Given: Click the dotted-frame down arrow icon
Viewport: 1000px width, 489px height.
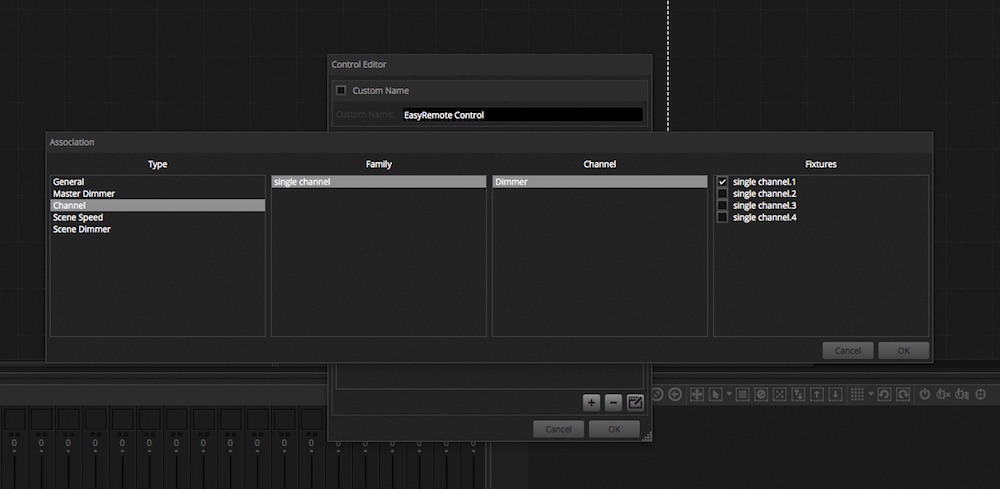Looking at the screenshot, I should click(x=835, y=395).
